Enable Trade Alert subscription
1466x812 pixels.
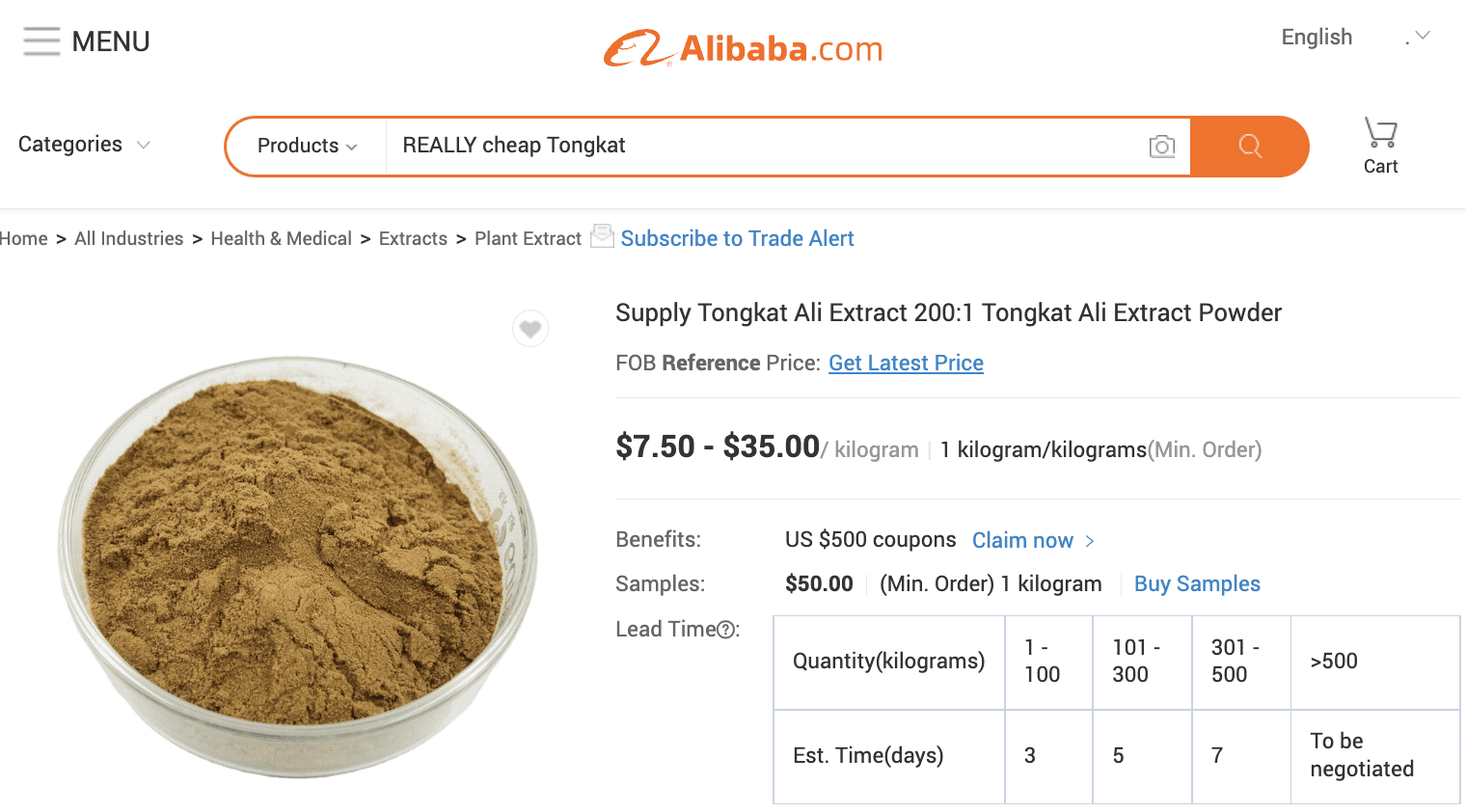click(x=737, y=238)
